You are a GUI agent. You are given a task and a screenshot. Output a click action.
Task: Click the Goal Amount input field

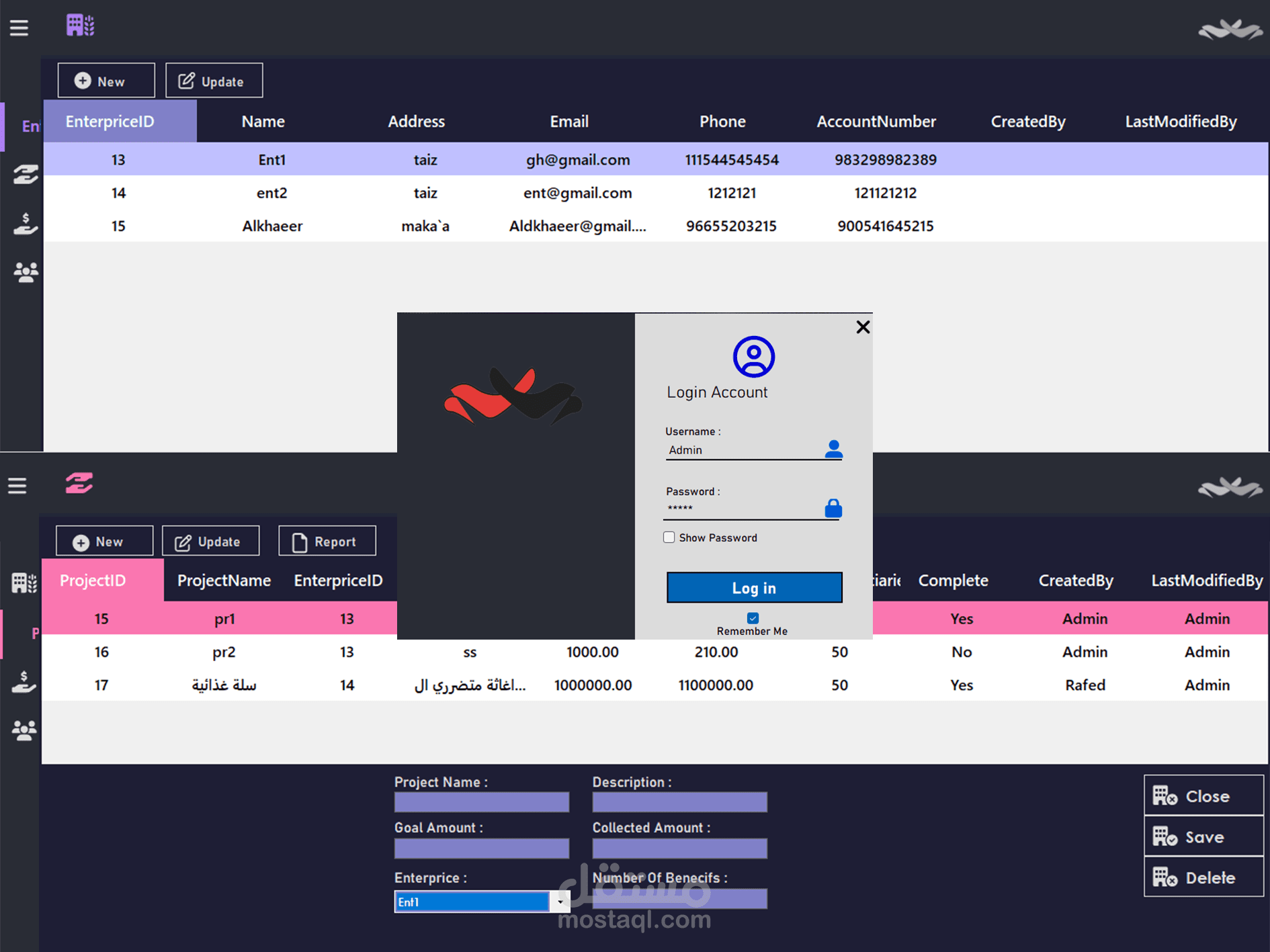481,849
